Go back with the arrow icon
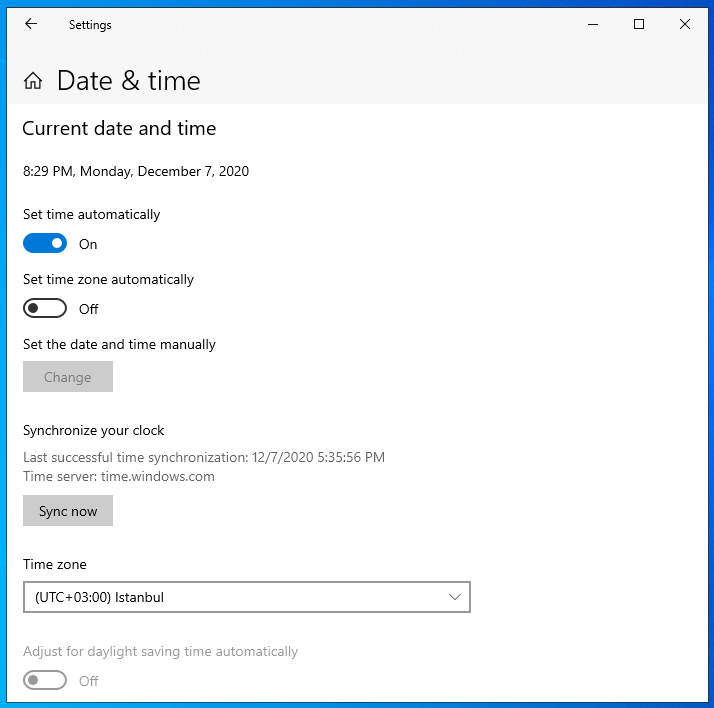 click(x=31, y=24)
